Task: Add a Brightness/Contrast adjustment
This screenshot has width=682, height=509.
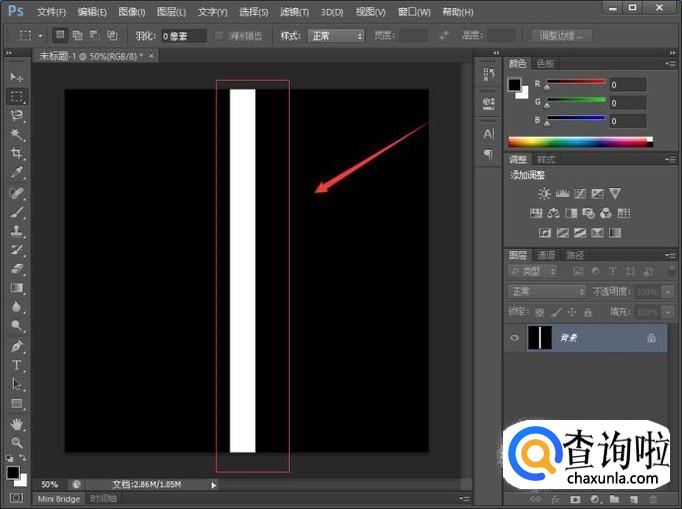Action: coord(544,193)
